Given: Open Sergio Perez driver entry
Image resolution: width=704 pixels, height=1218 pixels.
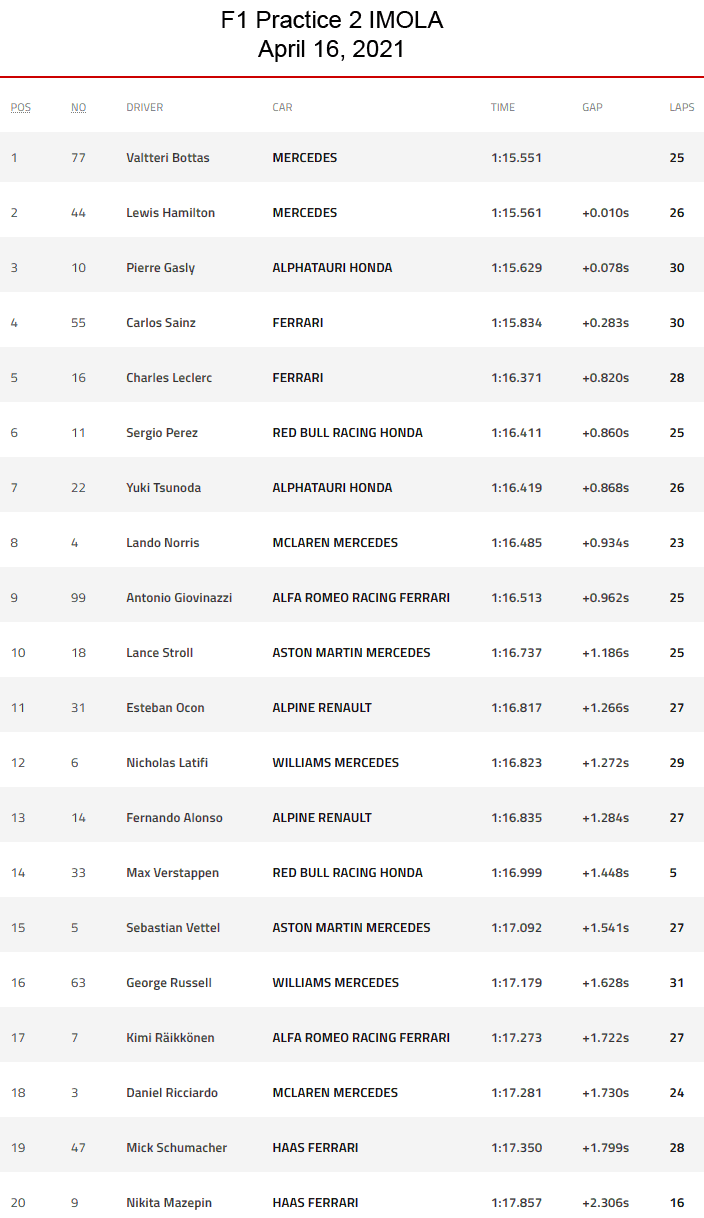Looking at the screenshot, I should pos(162,433).
